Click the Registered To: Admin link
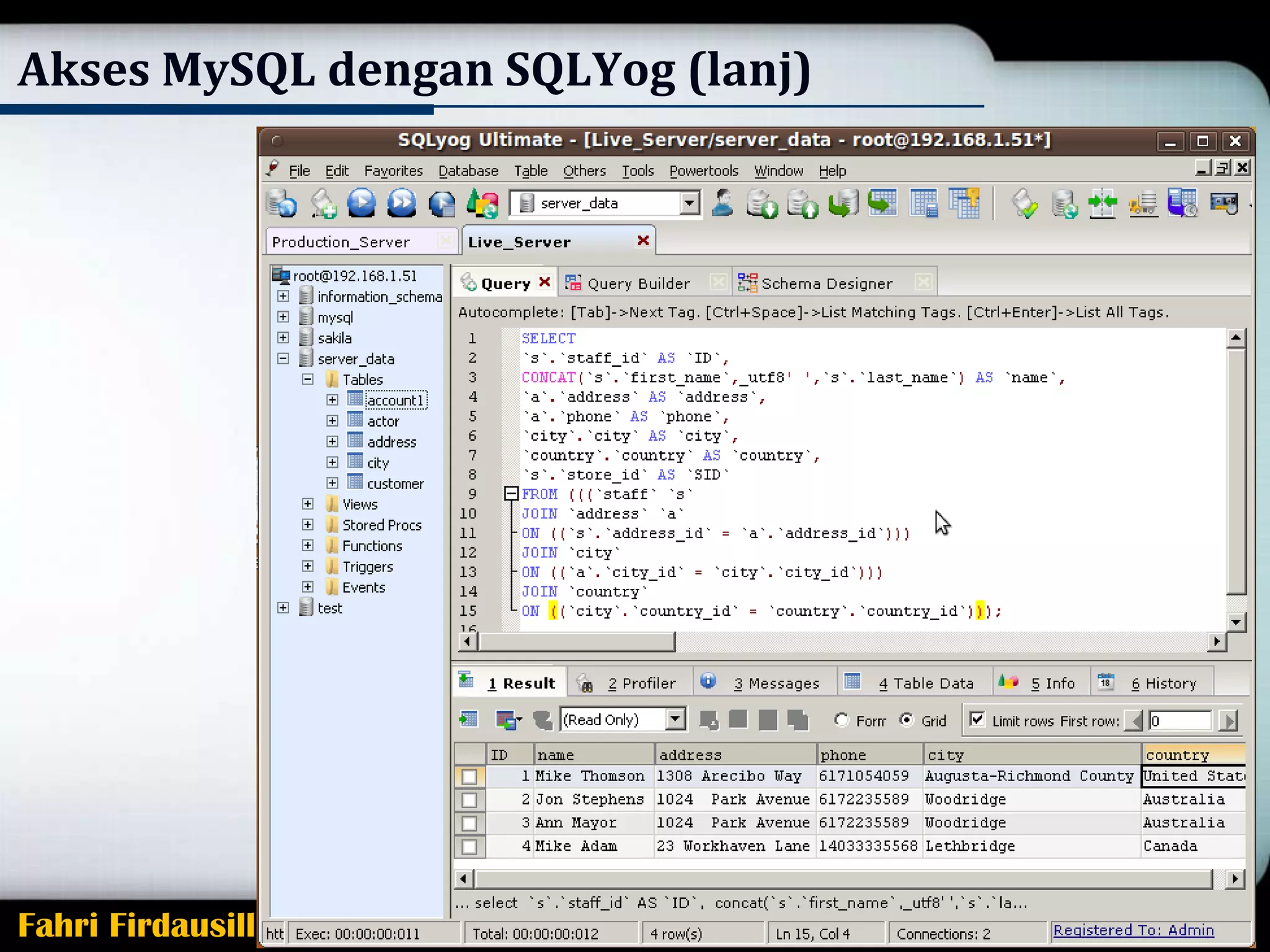Image resolution: width=1270 pixels, height=952 pixels. point(1133,930)
